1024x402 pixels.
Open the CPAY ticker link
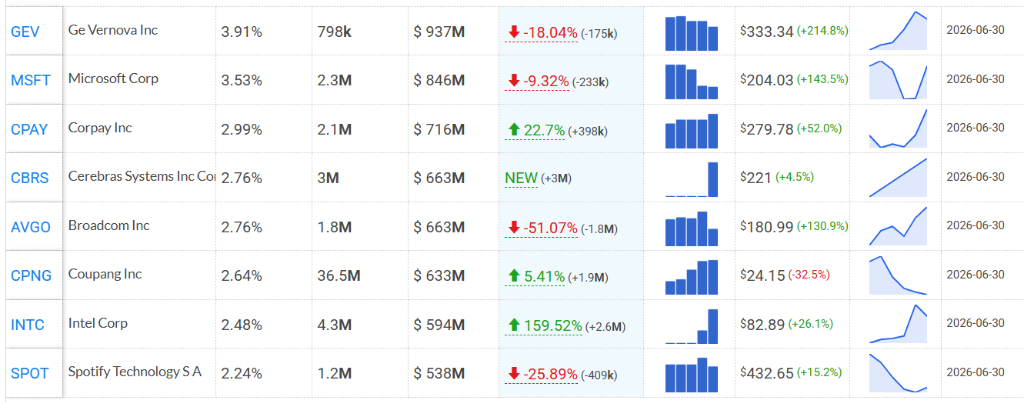29,129
